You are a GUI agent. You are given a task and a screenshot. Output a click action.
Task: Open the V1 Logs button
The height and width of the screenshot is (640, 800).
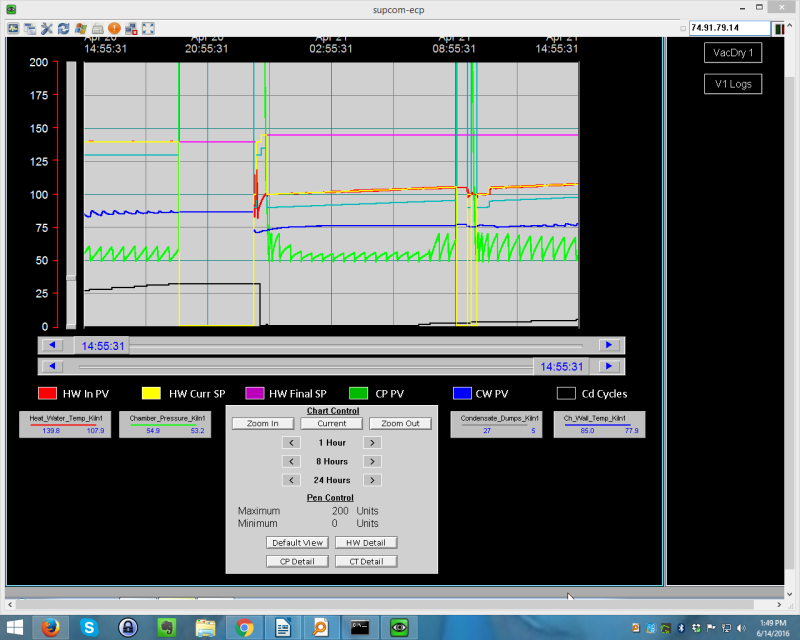pyautogui.click(x=733, y=84)
